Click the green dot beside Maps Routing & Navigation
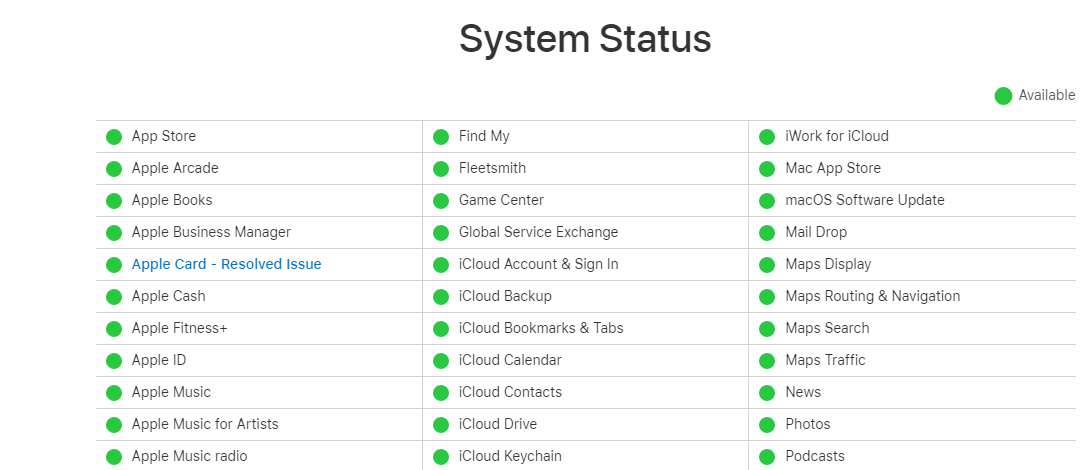This screenshot has height=470, width=1082. click(x=767, y=297)
